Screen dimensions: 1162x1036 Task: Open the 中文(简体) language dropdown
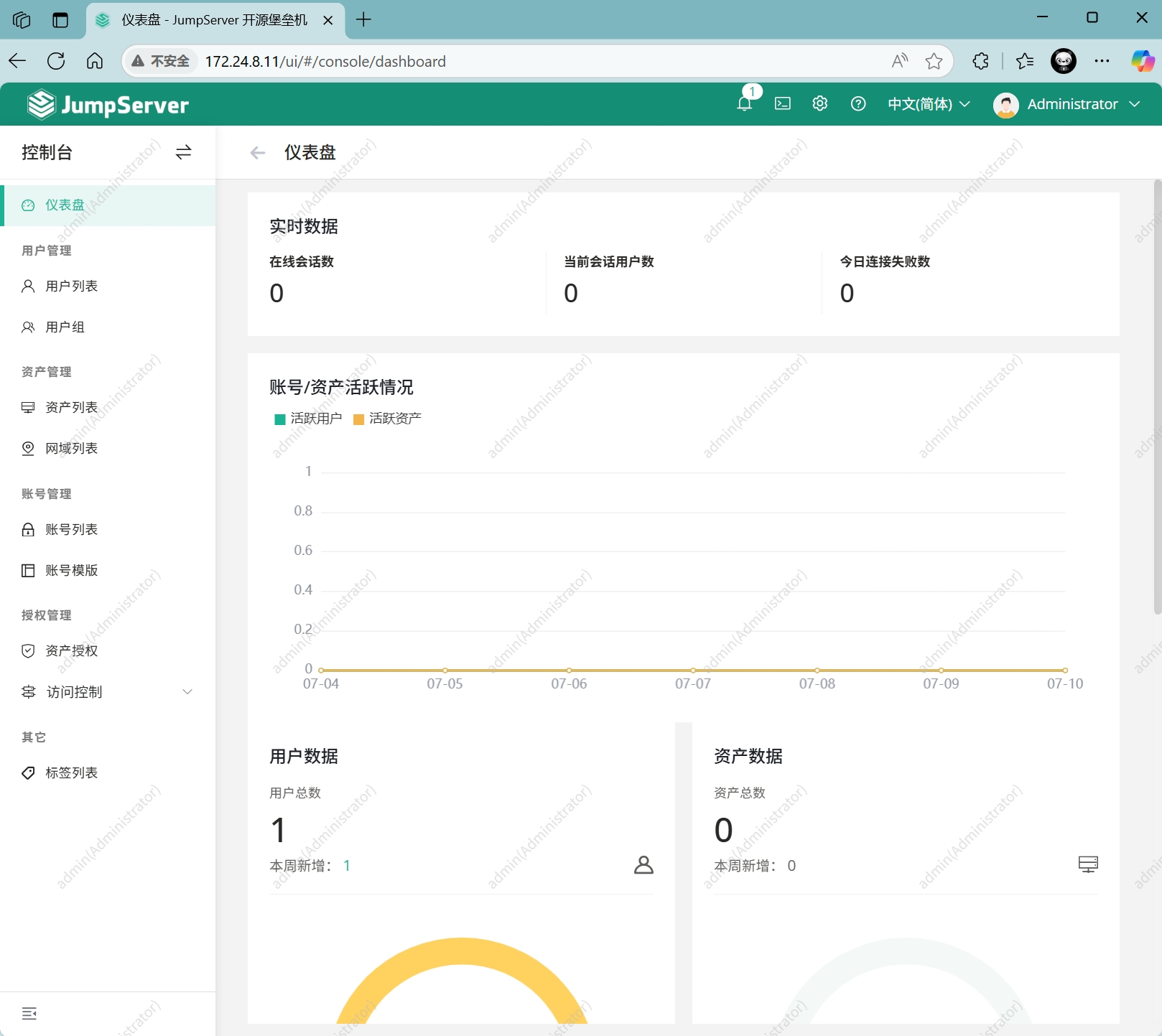click(x=929, y=104)
